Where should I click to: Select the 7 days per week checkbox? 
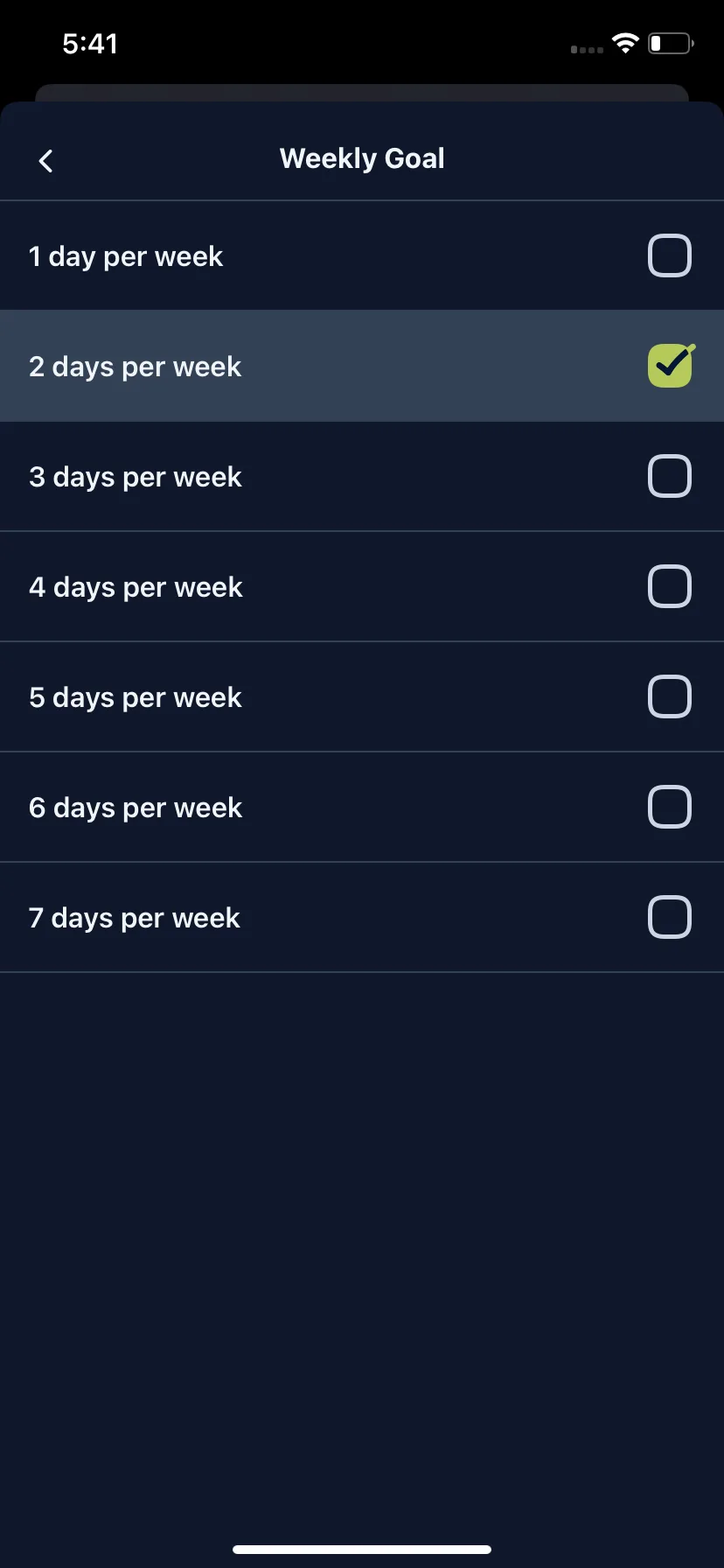click(670, 918)
